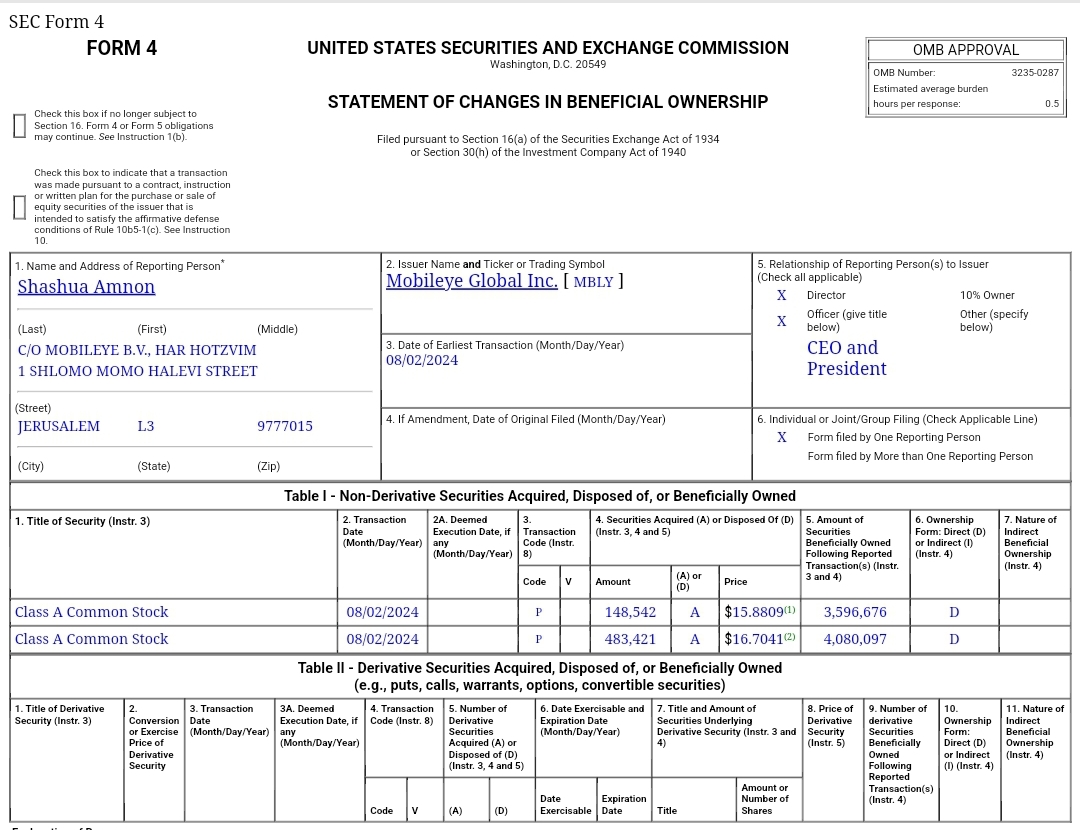Image resolution: width=1080 pixels, height=830 pixels.
Task: Click the X next to Form filed by One Reporting Person
Action: 782,437
